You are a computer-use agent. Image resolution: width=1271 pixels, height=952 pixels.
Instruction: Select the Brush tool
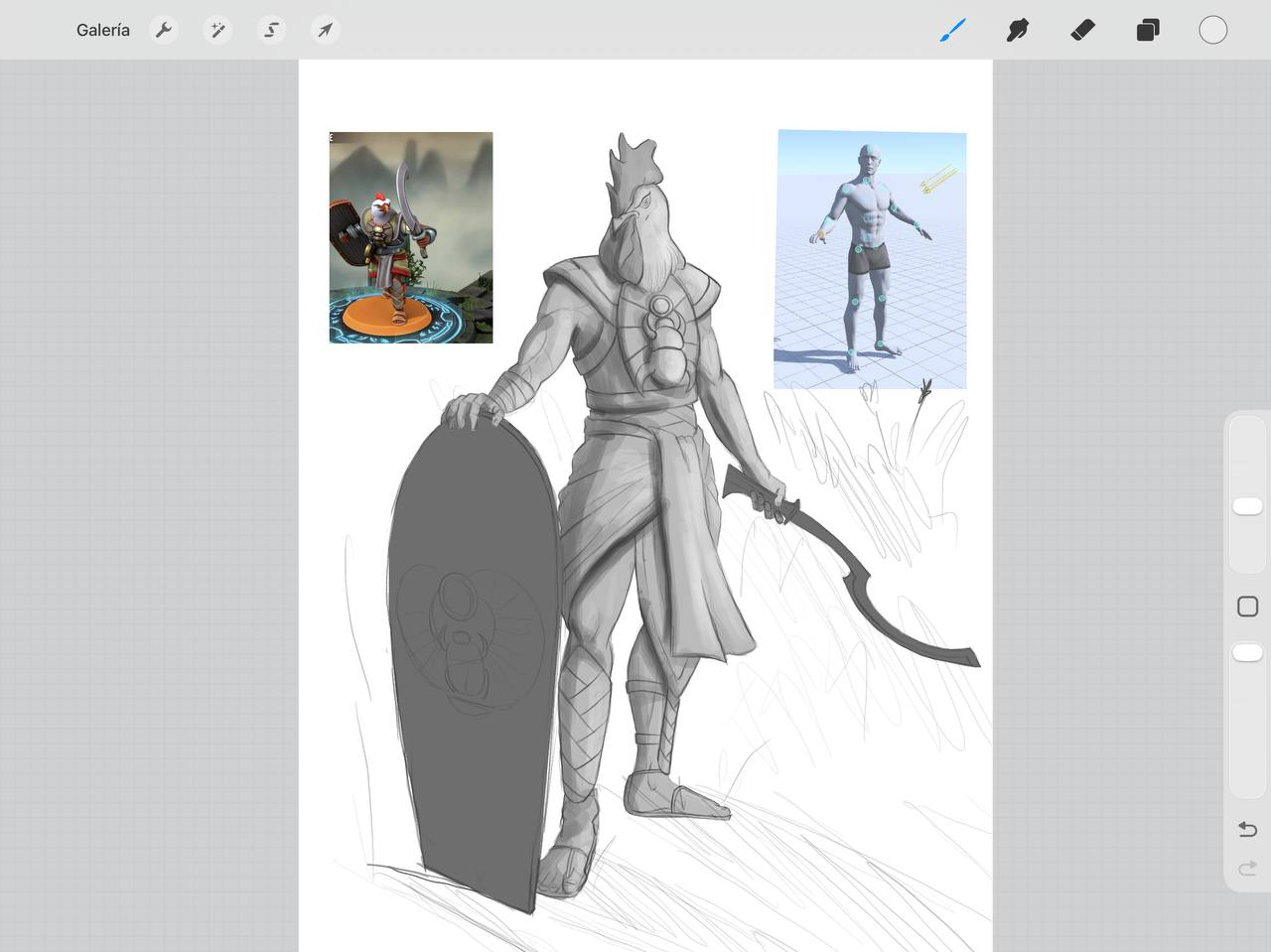point(952,30)
